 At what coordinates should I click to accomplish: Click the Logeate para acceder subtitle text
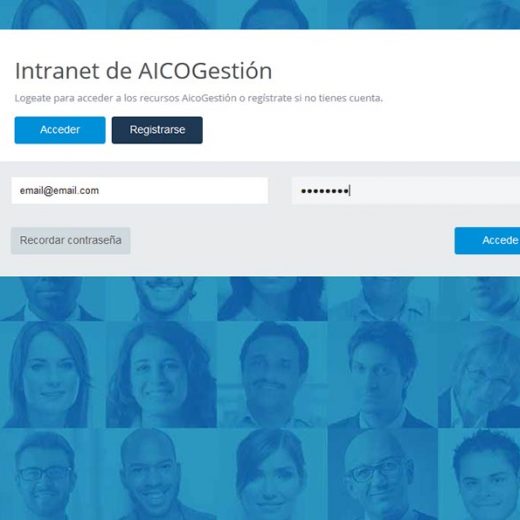click(199, 98)
